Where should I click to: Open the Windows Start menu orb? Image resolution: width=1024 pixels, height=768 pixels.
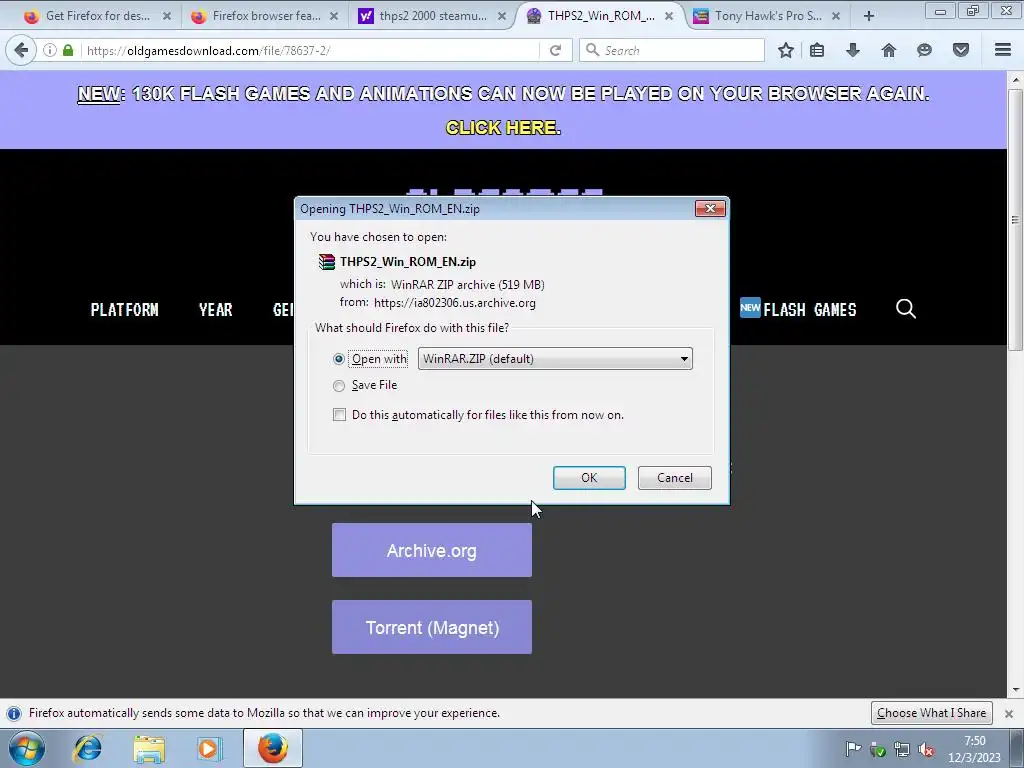[26, 748]
